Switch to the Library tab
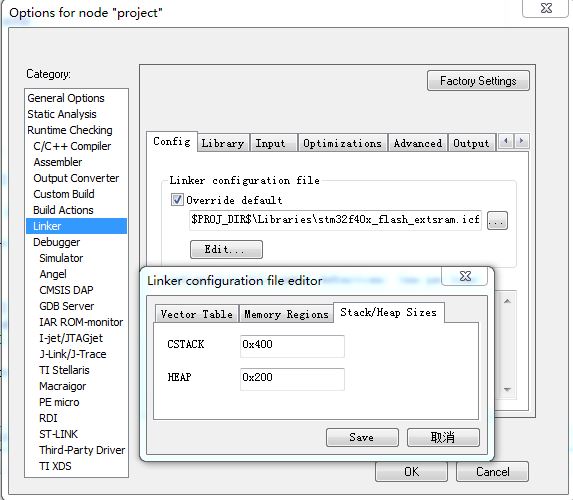Screen dimensions: 573x500 [223, 143]
